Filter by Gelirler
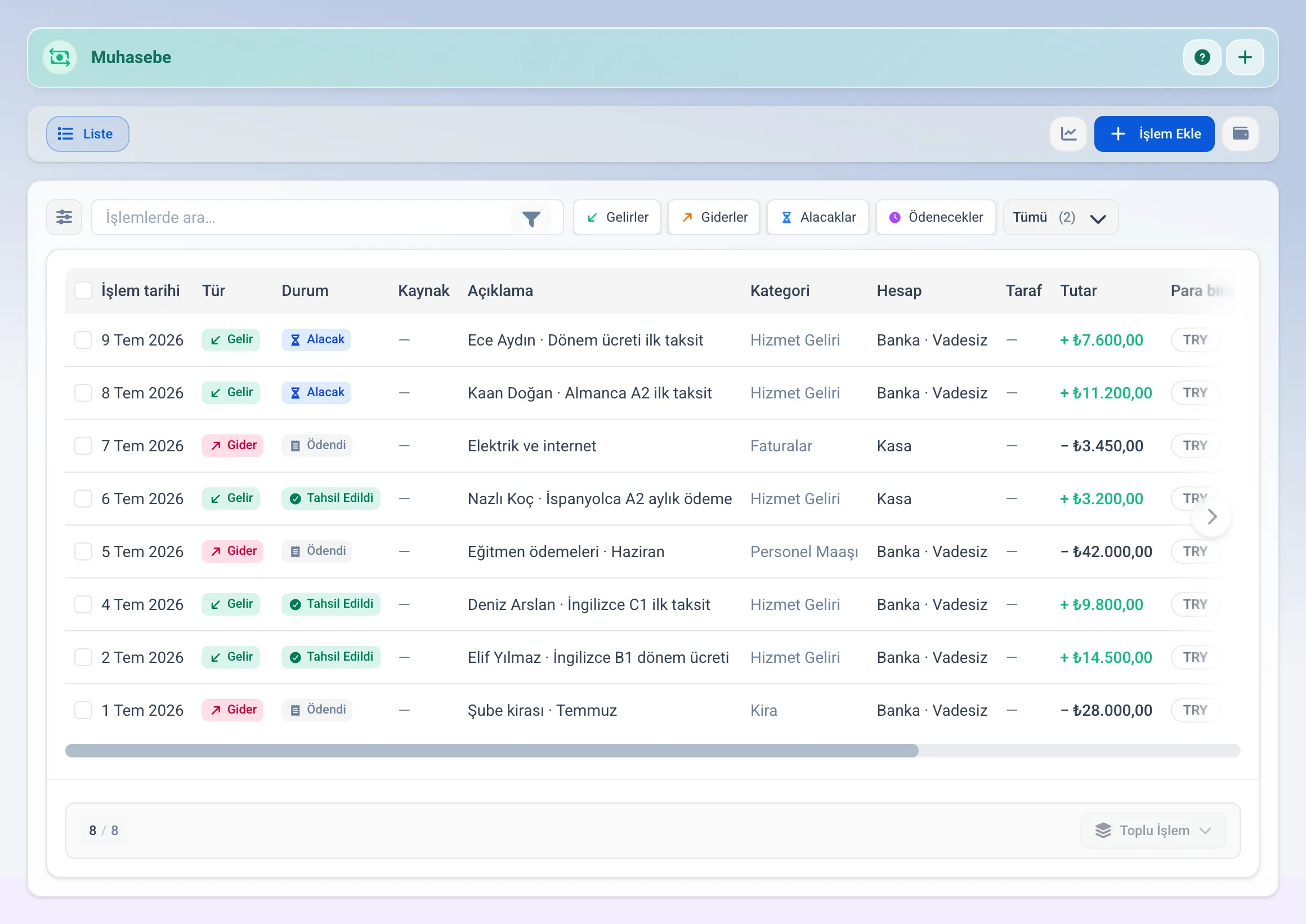1306x924 pixels. [617, 217]
